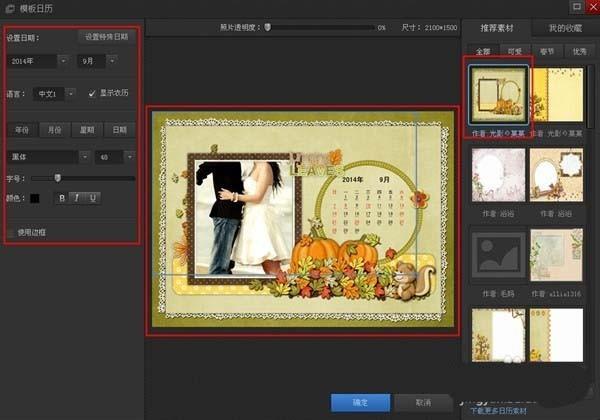Toggle underline with the U icon
Image resolution: width=600 pixels, height=420 pixels.
[93, 198]
